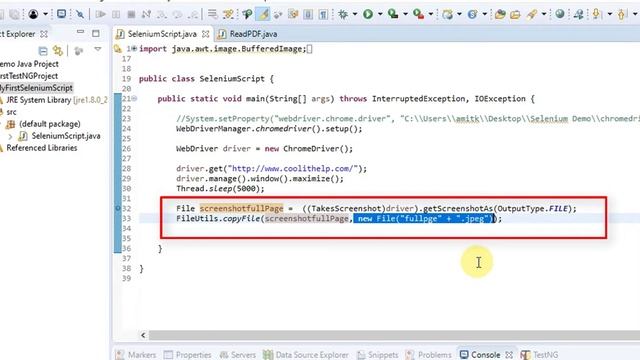Close the Project Explorer view
The height and width of the screenshot is (360, 640).
point(44,34)
